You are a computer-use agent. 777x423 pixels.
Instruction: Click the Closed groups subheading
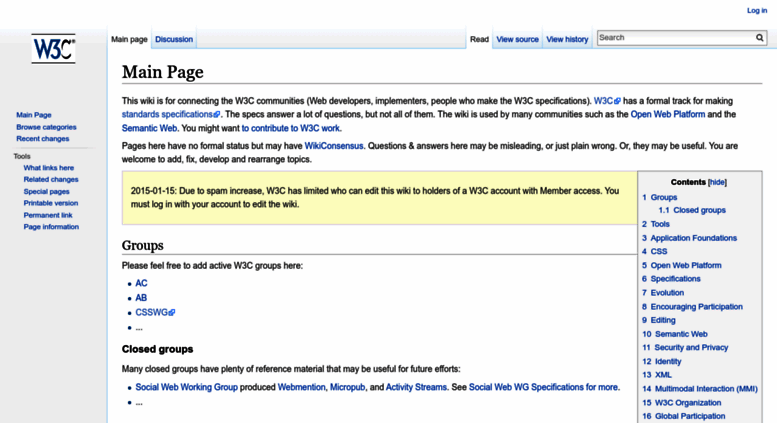point(158,349)
